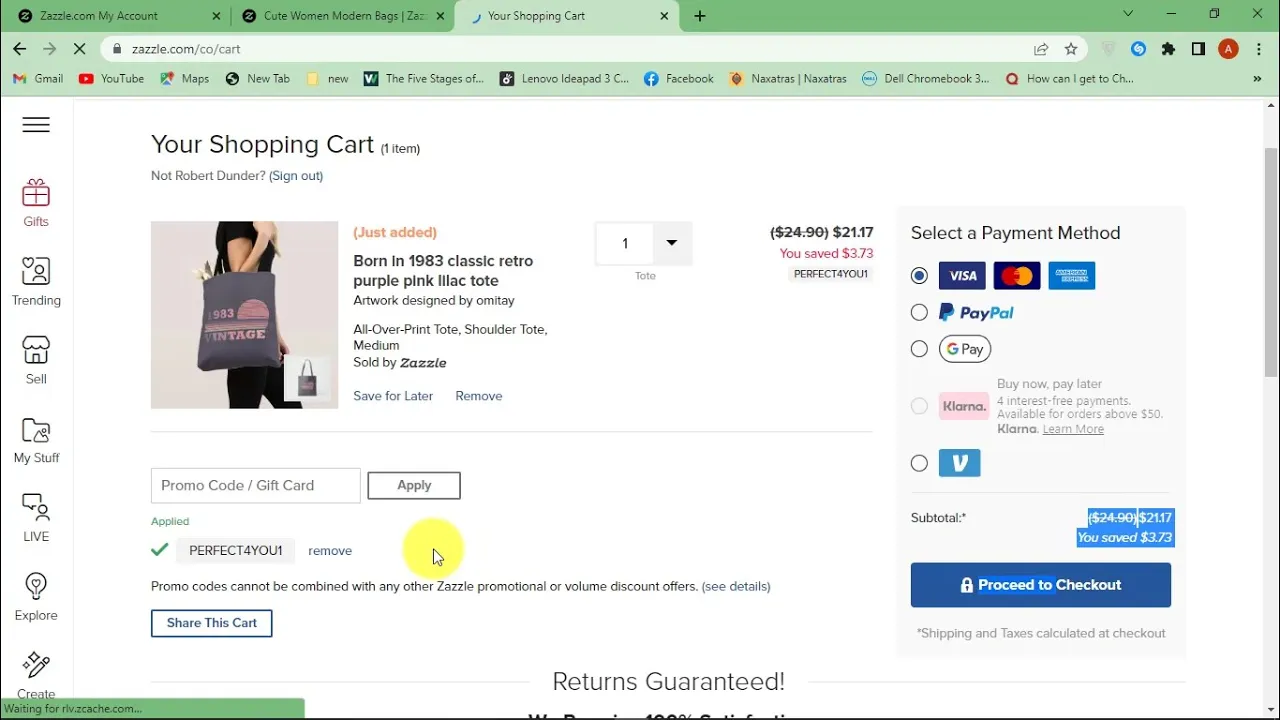Screen dimensions: 1280x720
Task: Open the Facebook bookmark
Action: (x=679, y=79)
